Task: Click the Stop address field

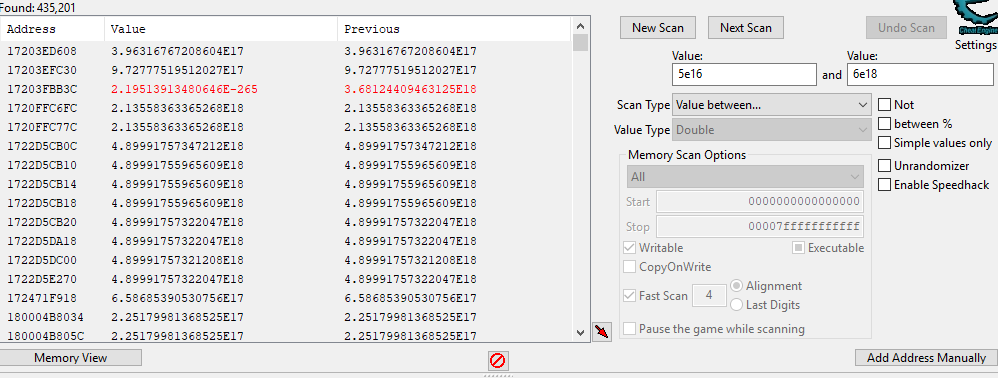Action: tap(760, 227)
